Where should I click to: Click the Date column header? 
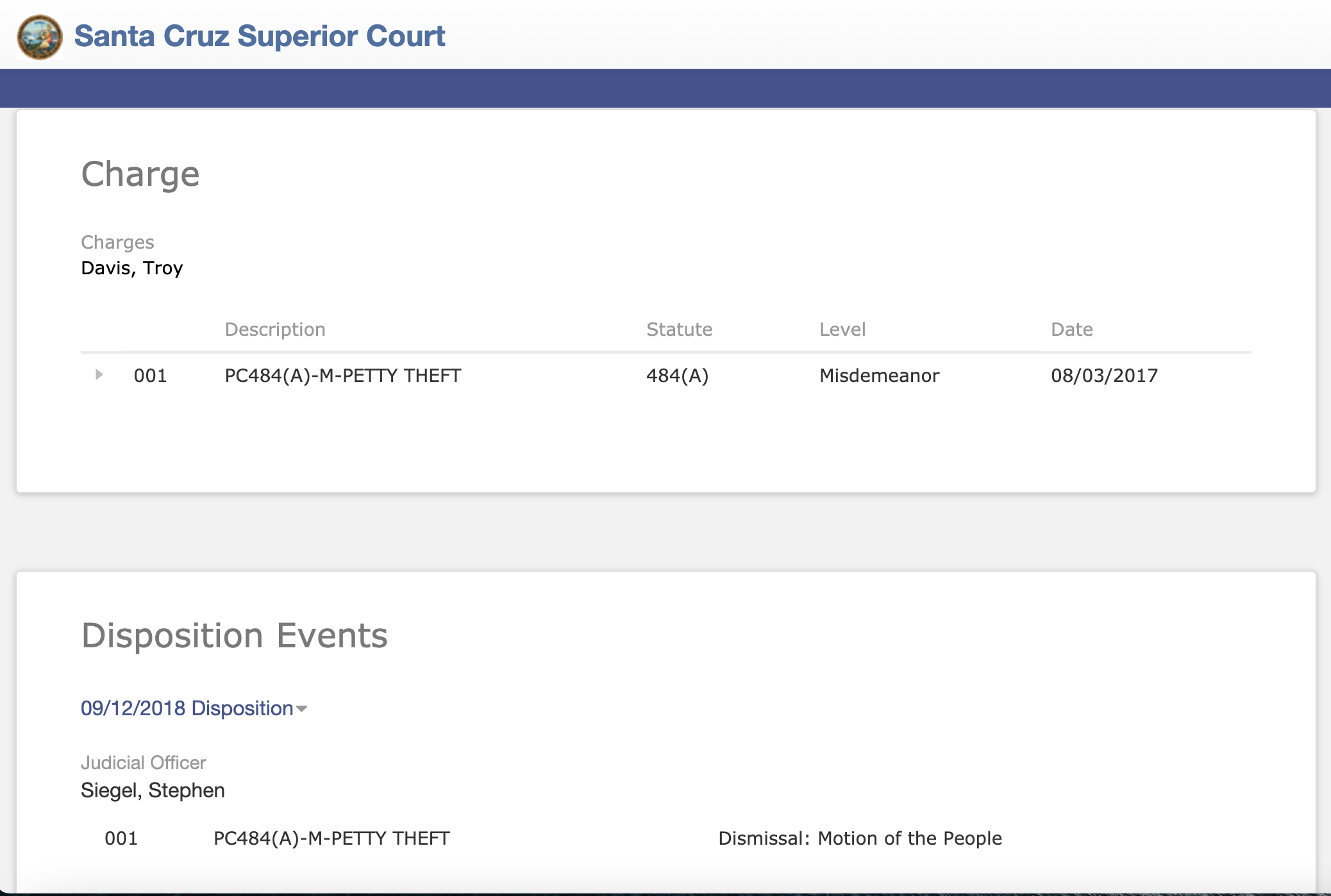click(x=1071, y=329)
